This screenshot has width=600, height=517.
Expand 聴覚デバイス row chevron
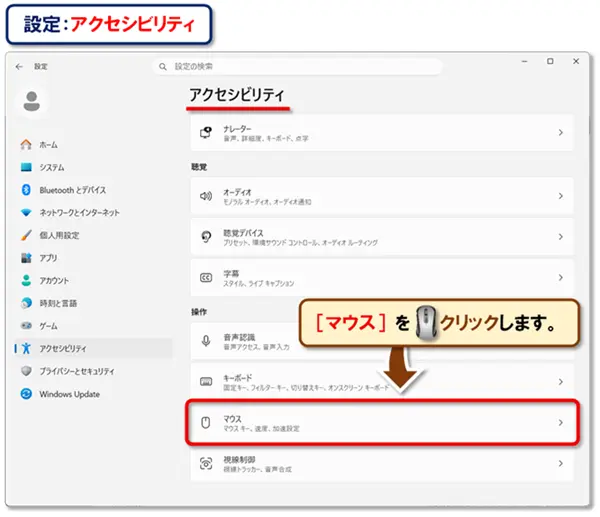561,237
